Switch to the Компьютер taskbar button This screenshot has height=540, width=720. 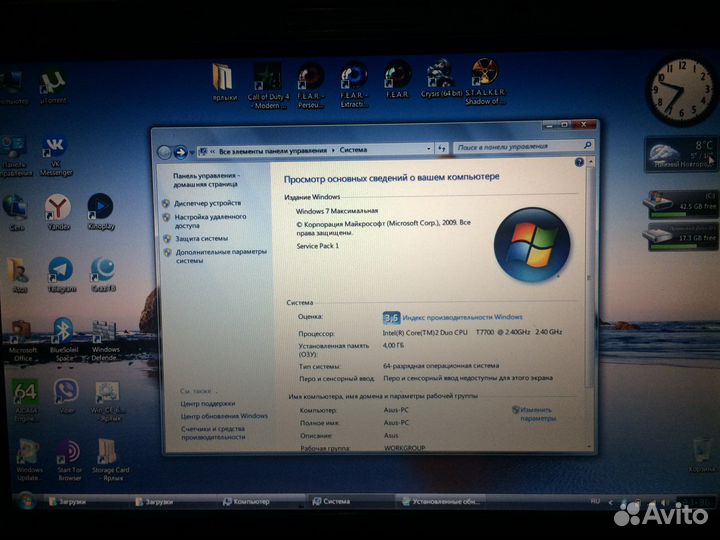tap(261, 501)
